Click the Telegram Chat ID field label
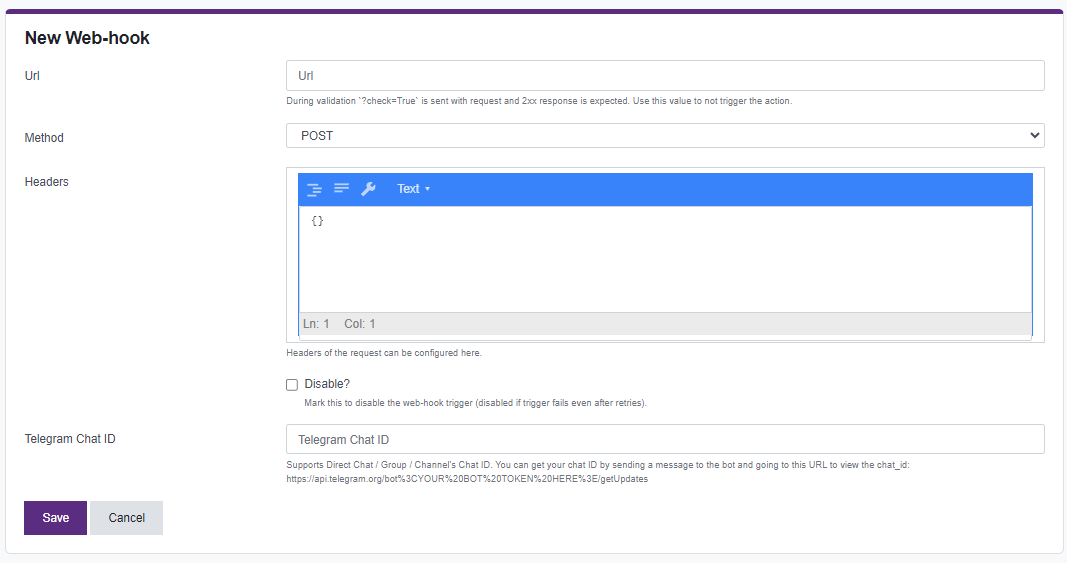Screen dimensions: 1067x563 click(x=70, y=439)
